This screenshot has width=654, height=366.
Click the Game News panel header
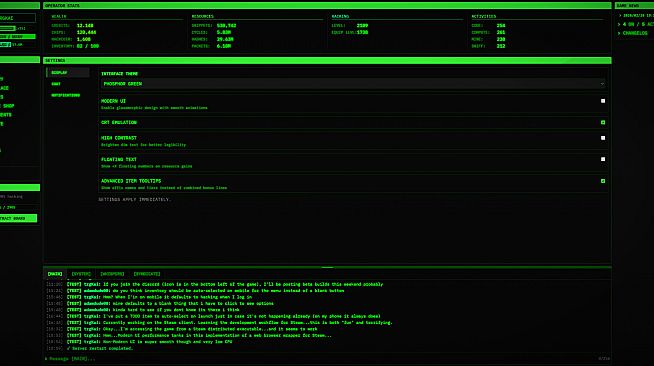click(634, 6)
